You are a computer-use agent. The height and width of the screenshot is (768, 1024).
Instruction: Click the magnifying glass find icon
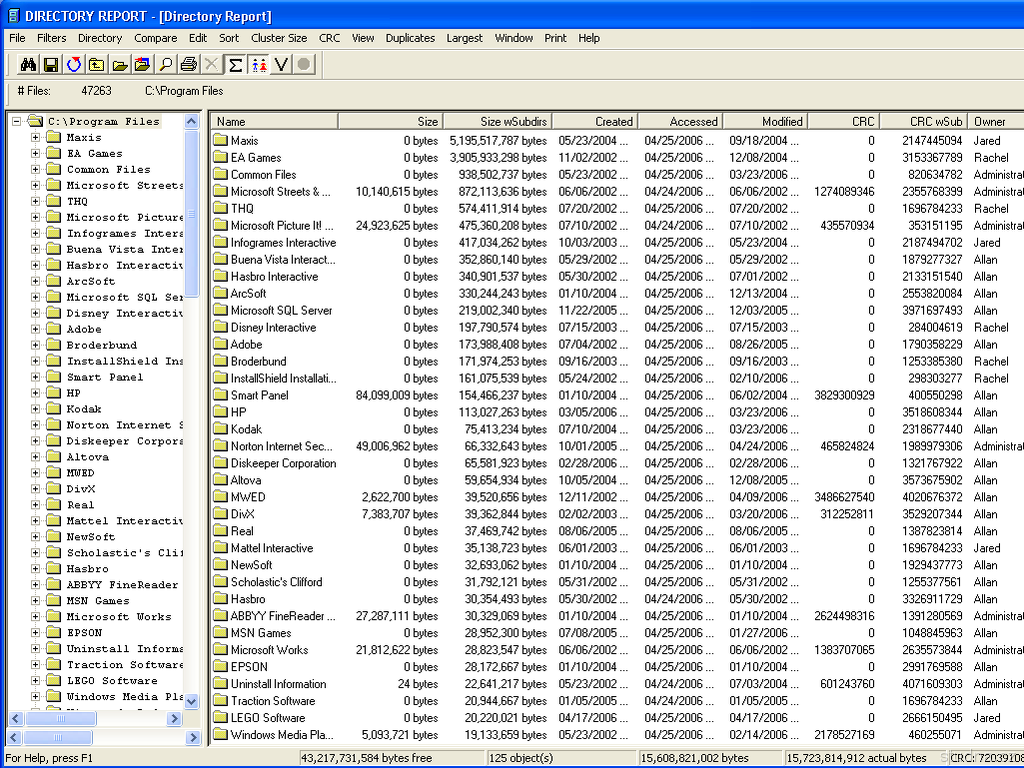(x=166, y=65)
